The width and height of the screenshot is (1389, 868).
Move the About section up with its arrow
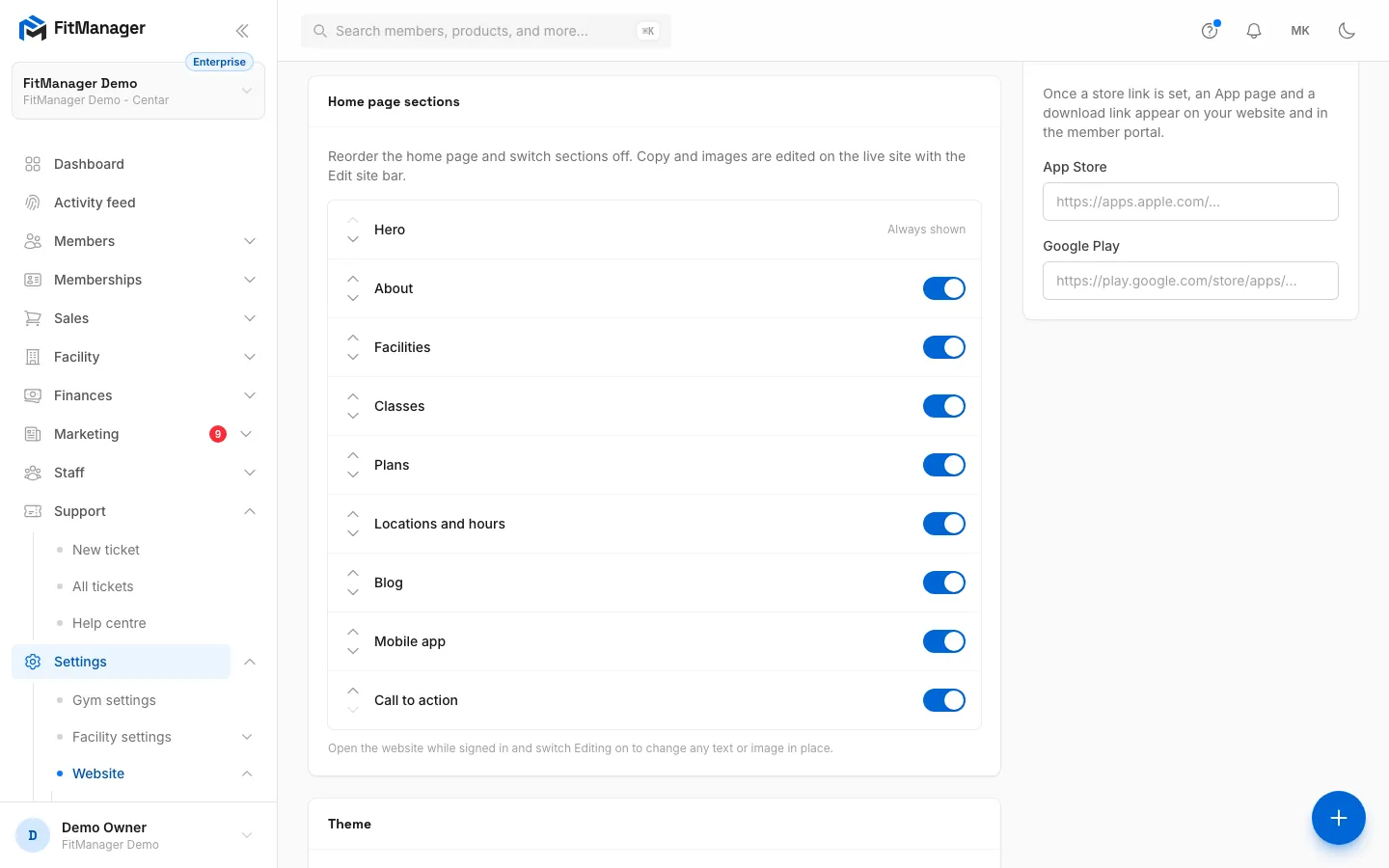[353, 279]
